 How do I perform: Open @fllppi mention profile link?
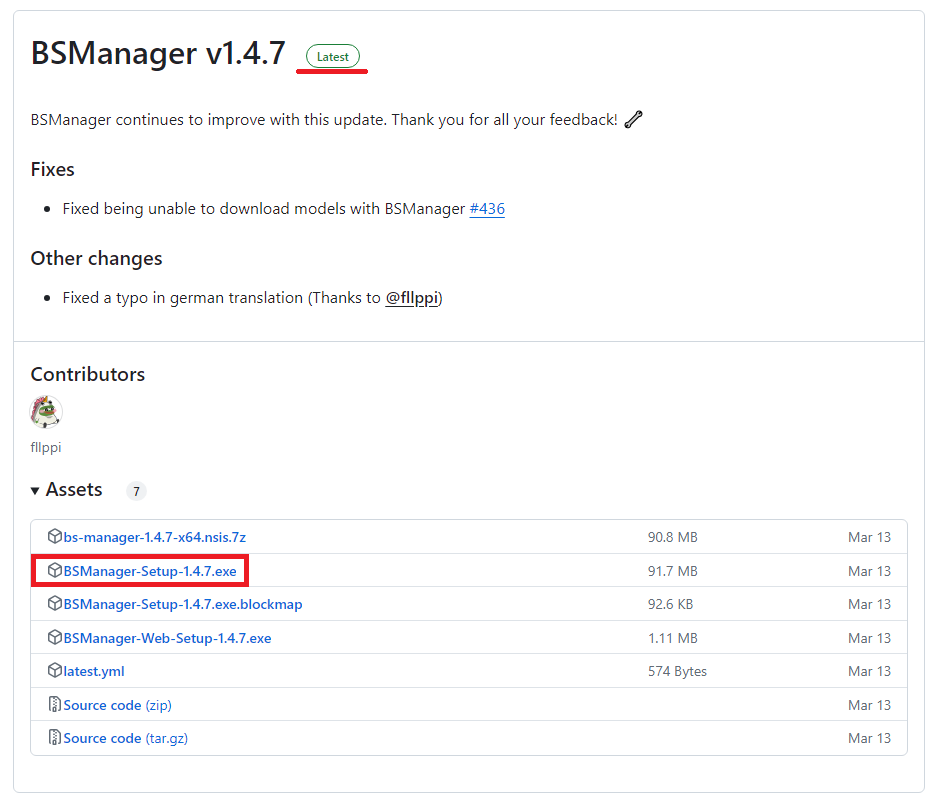pyautogui.click(x=412, y=298)
